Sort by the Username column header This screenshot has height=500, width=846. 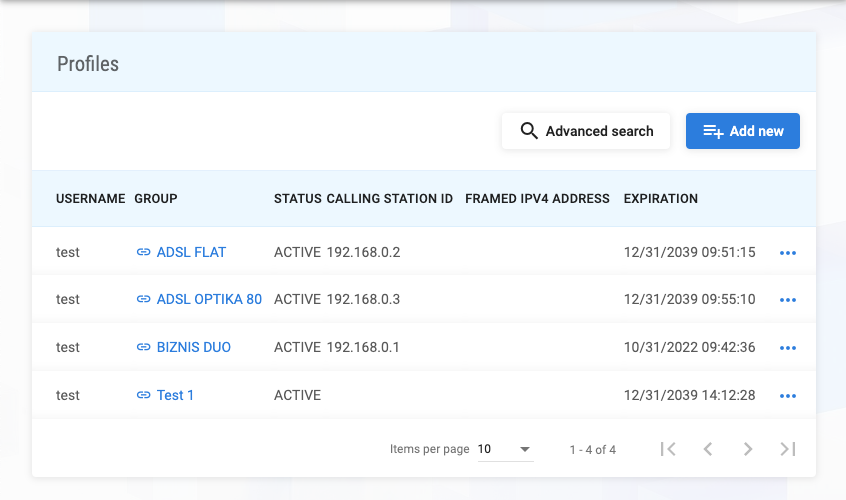(x=90, y=198)
